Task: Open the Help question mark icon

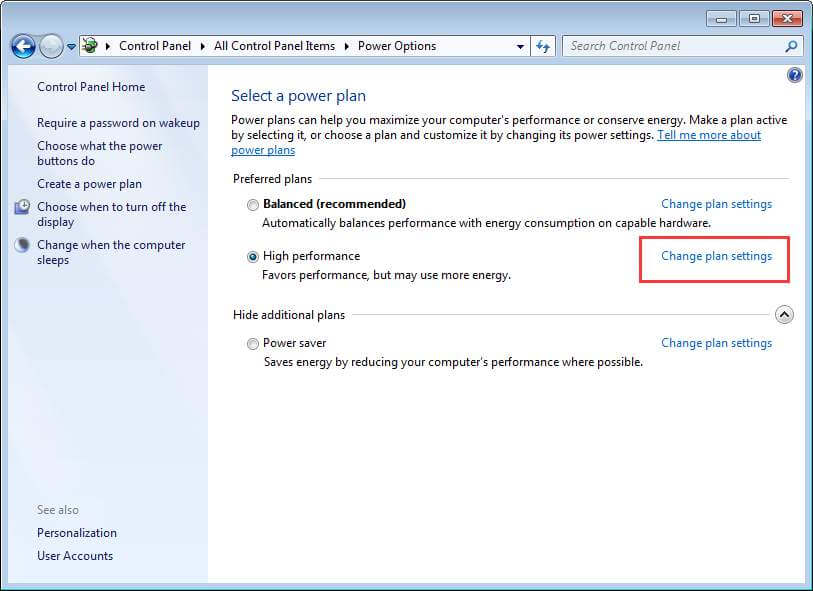Action: [794, 75]
